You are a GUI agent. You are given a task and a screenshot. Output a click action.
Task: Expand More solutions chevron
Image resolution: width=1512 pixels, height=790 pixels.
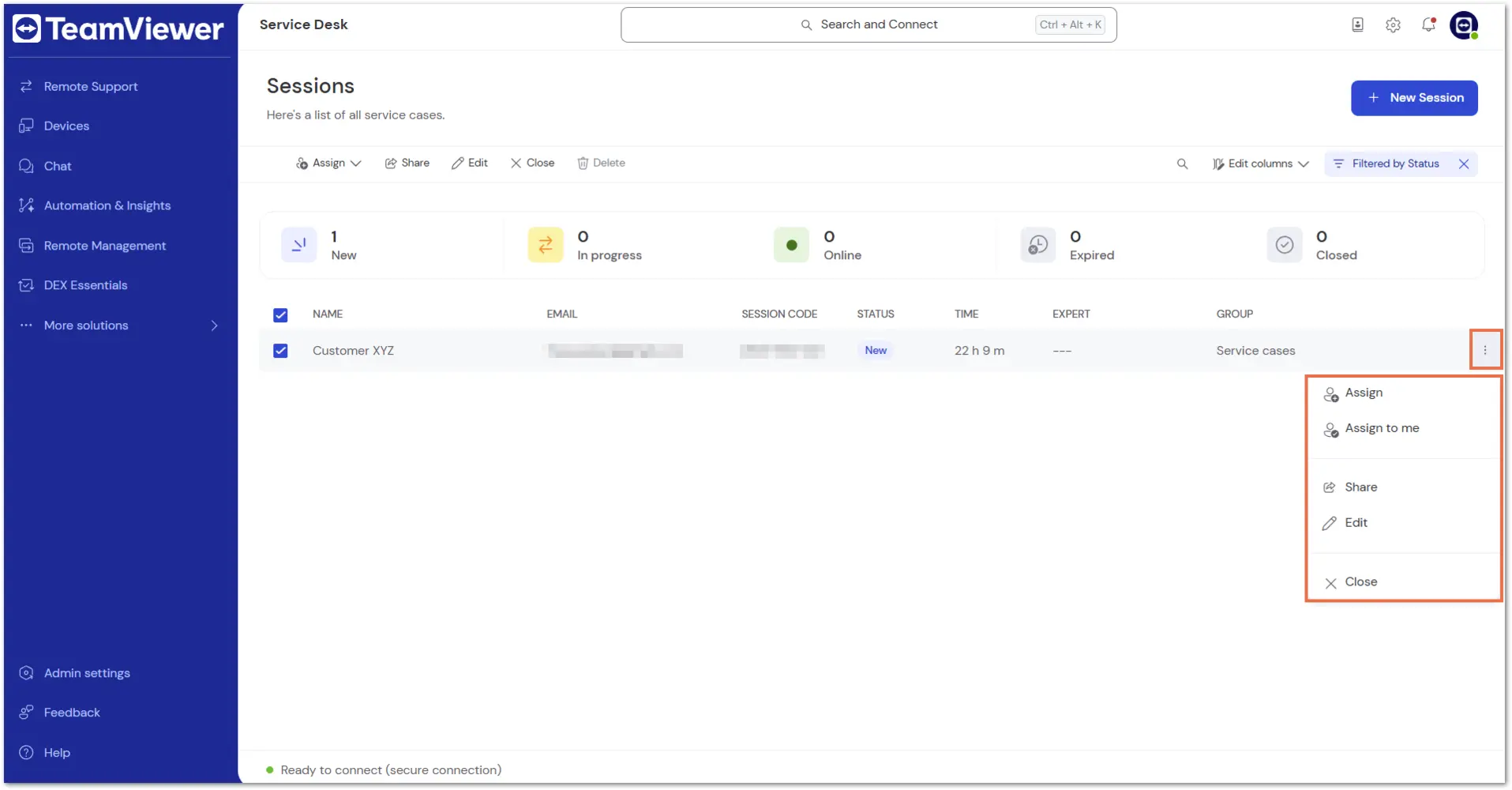click(214, 325)
